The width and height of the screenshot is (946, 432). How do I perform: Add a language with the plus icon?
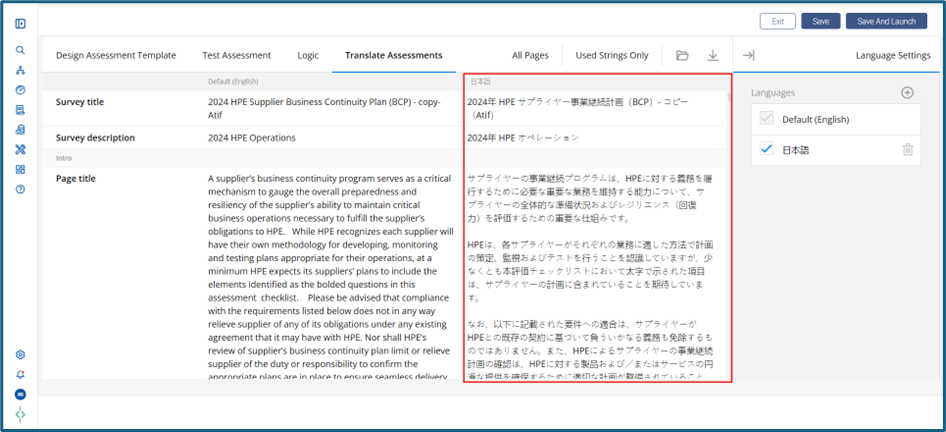(x=907, y=93)
